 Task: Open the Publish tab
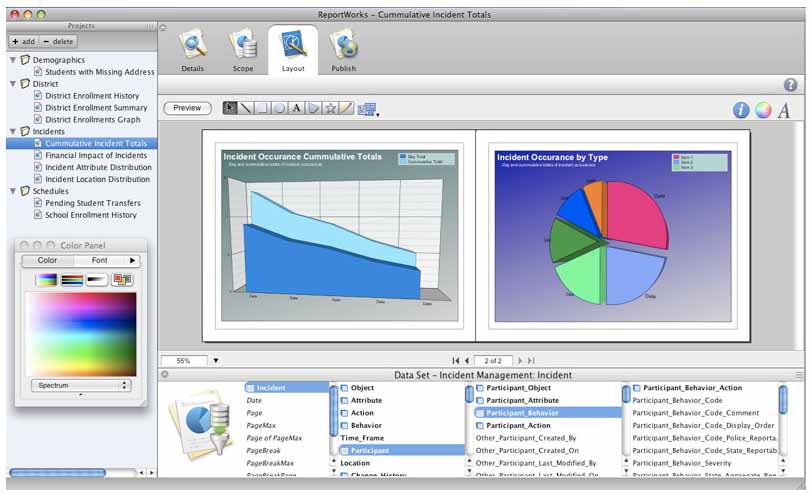343,50
